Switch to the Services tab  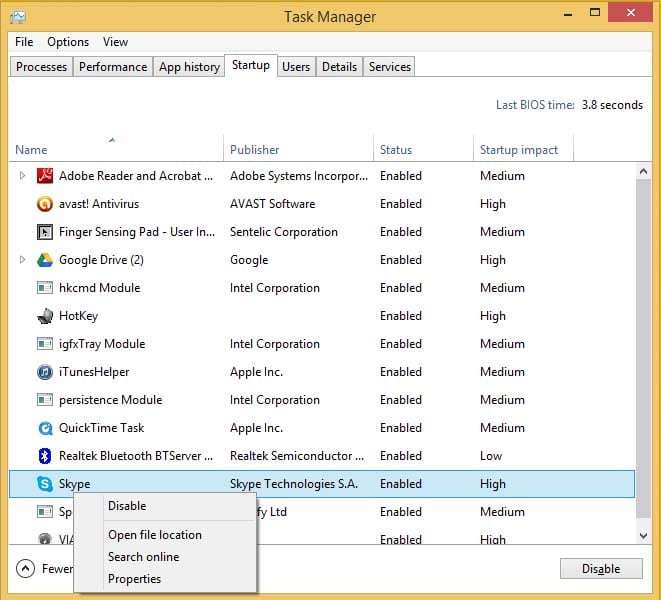tap(390, 67)
